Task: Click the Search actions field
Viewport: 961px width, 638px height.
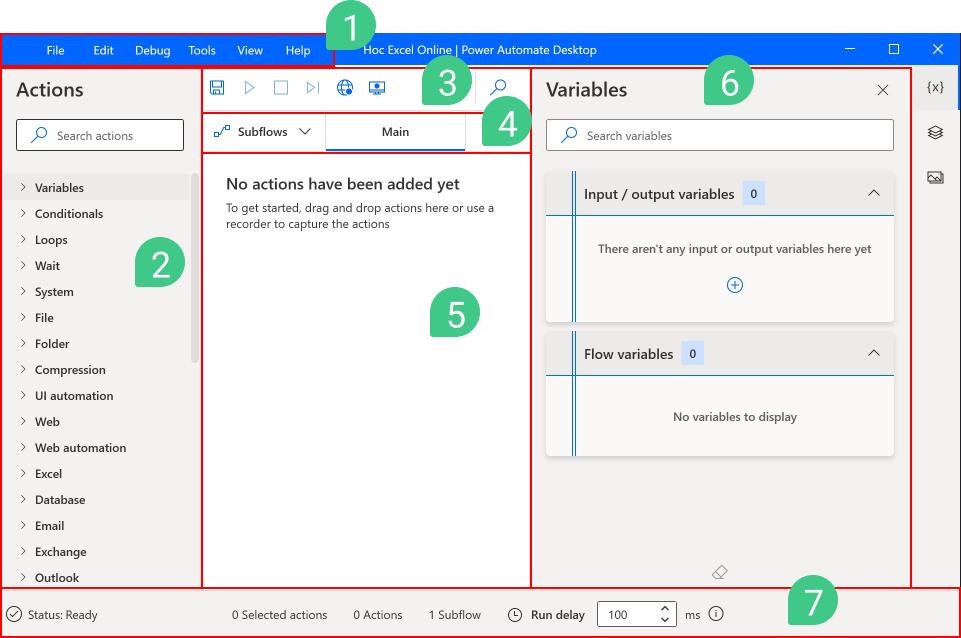Action: pos(99,134)
